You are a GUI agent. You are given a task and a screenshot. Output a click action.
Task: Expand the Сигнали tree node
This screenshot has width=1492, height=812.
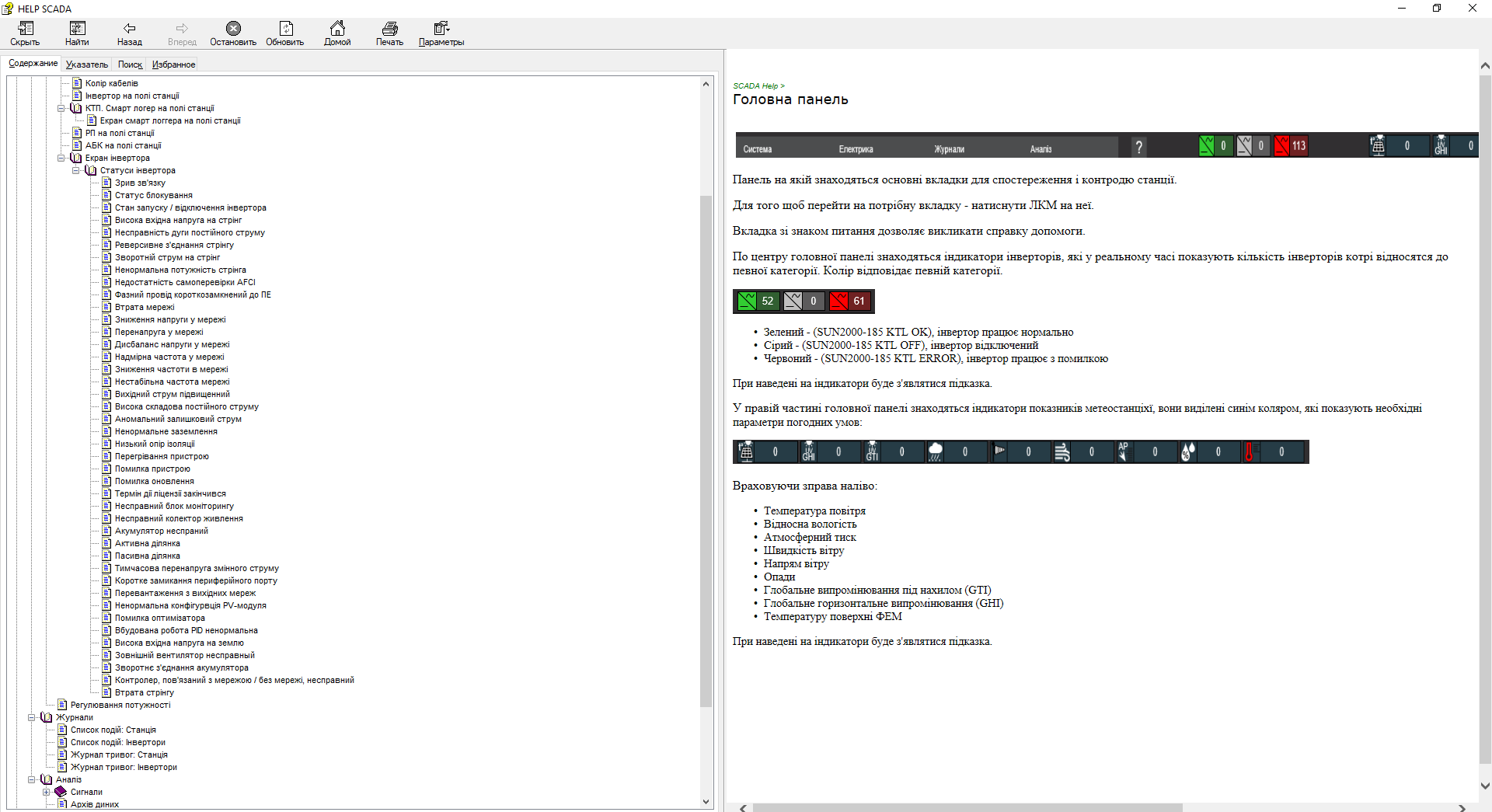(x=47, y=793)
